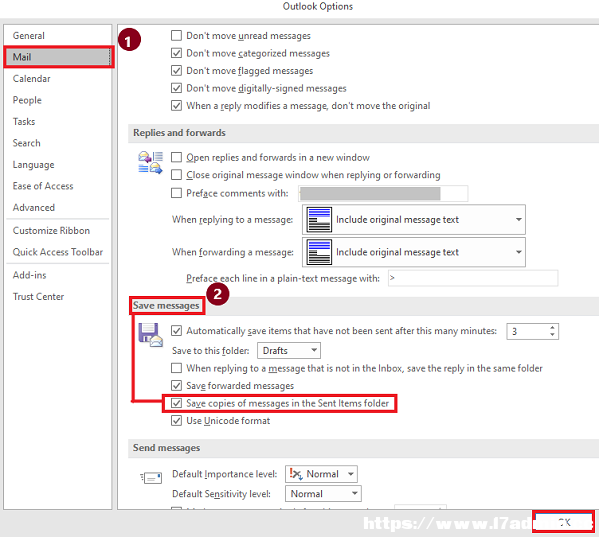Uncheck Save copies of messages in Sent Items
Image resolution: width=599 pixels, height=537 pixels.
point(176,403)
